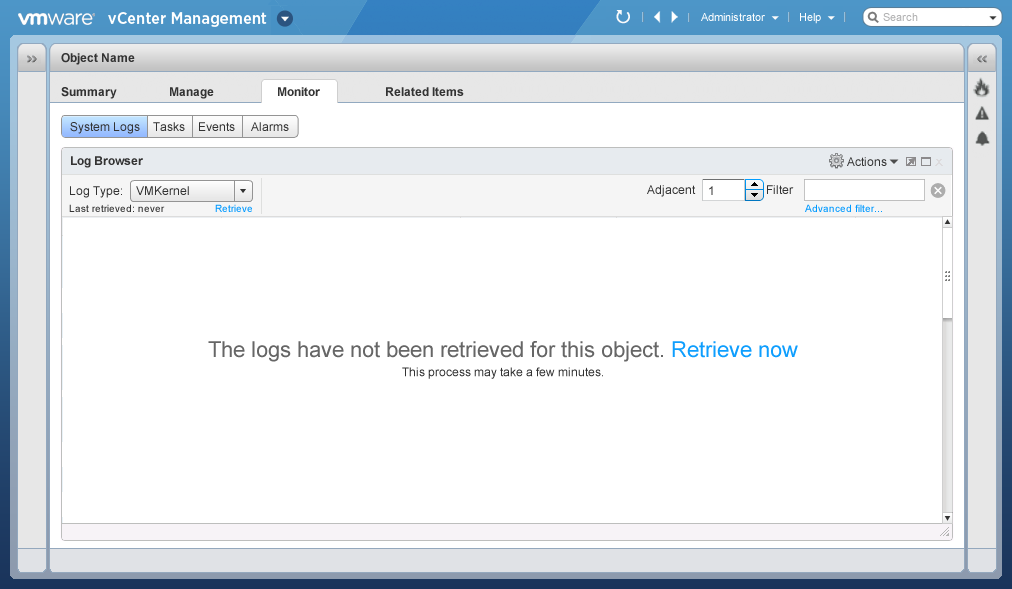The height and width of the screenshot is (589, 1012).
Task: Switch to the Summary tab
Action: tap(89, 92)
